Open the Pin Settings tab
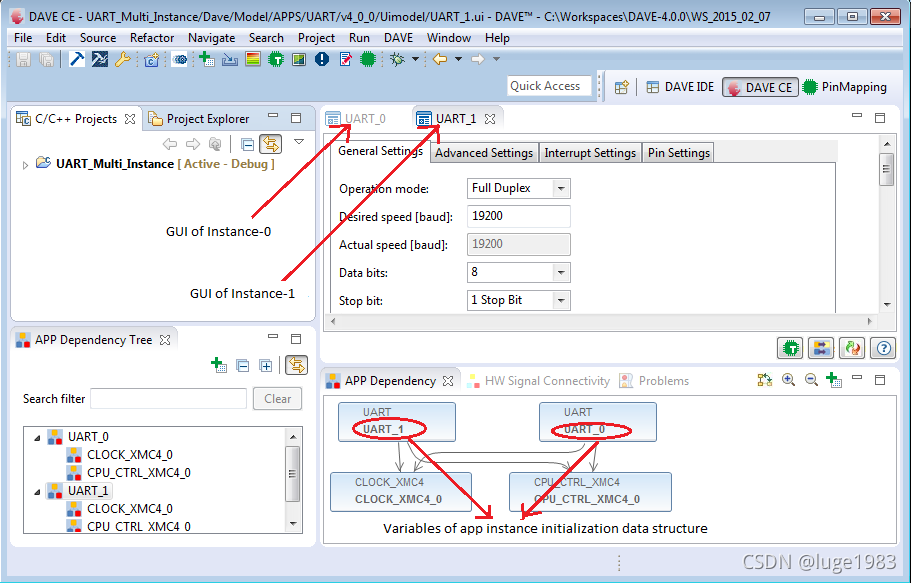Image resolution: width=911 pixels, height=583 pixels. (679, 153)
